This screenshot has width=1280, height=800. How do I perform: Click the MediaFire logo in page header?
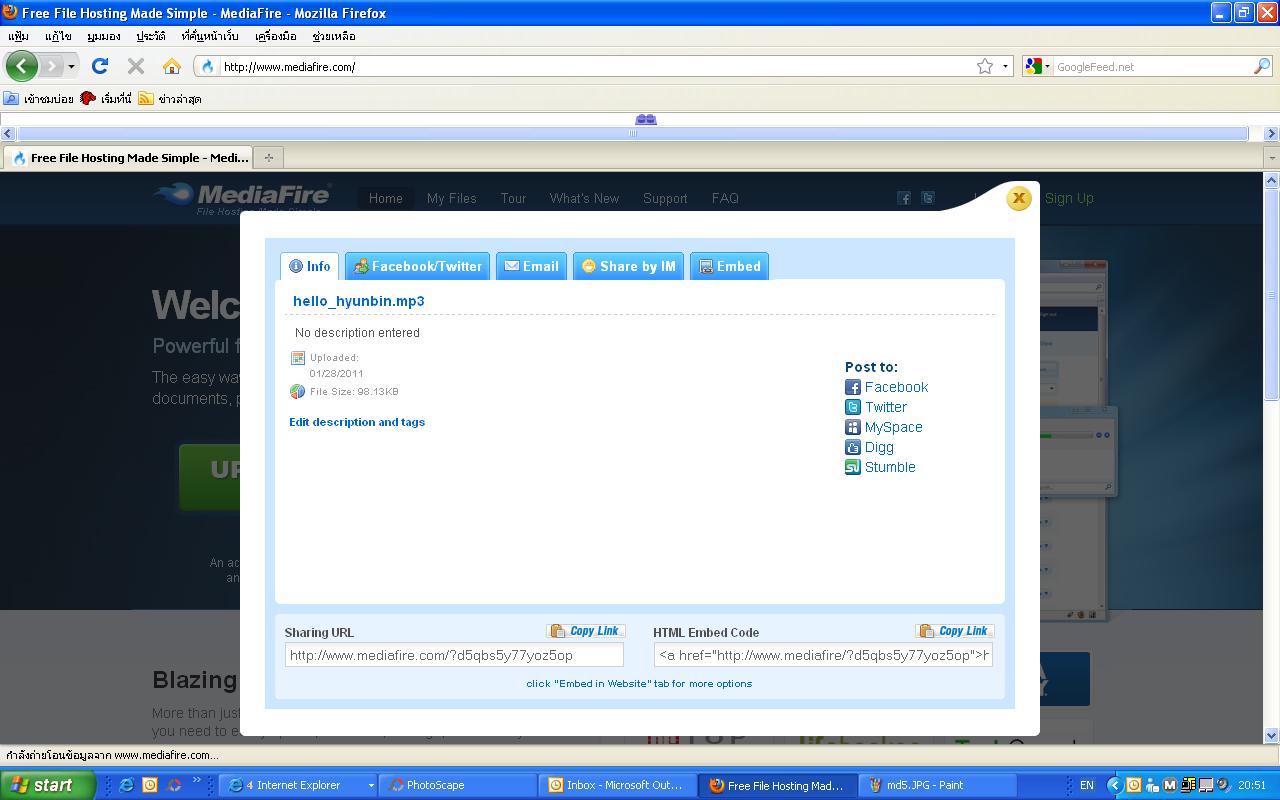242,196
